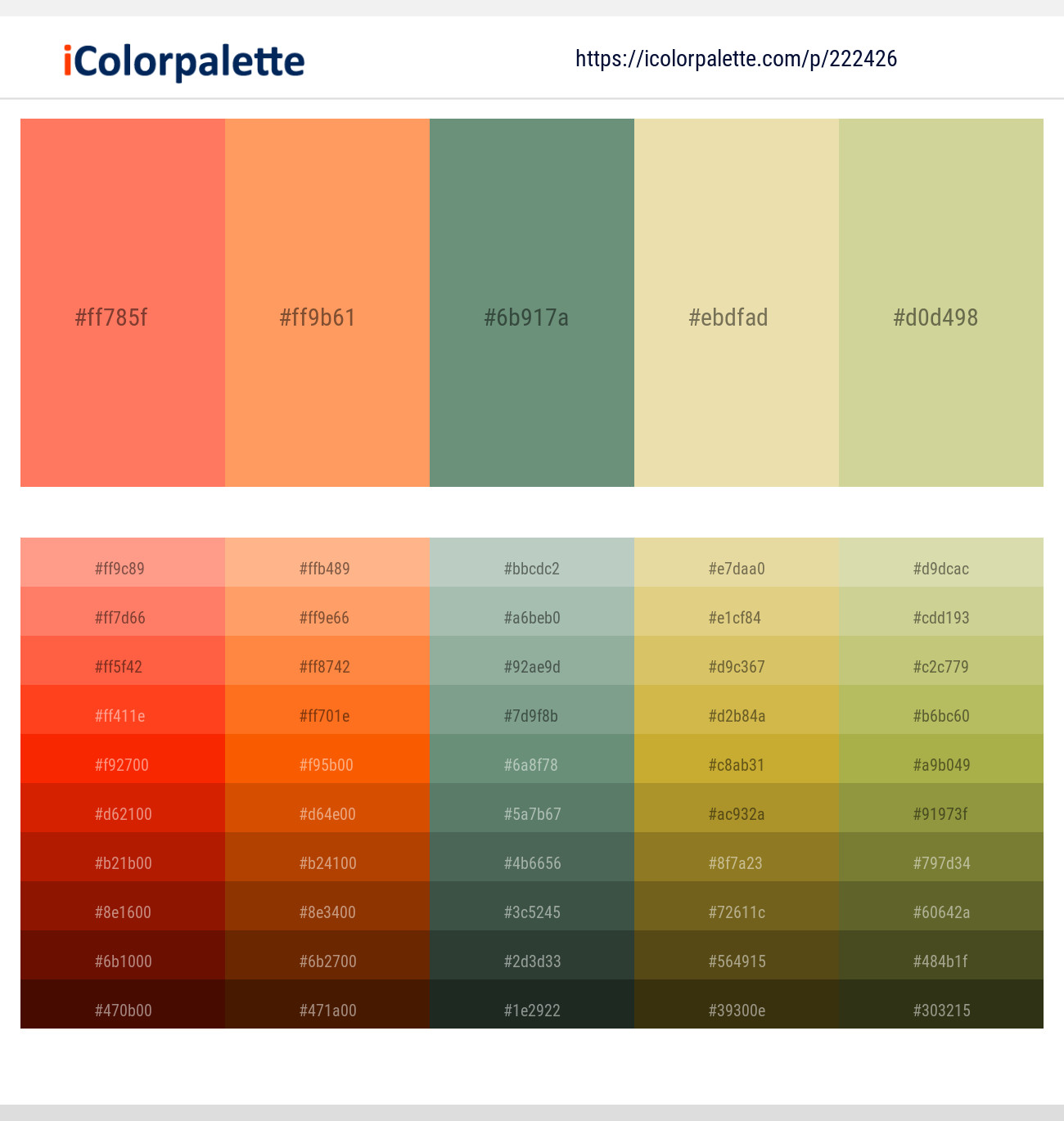The image size is (1064, 1121).
Task: Open the palette URL link
Action: (x=735, y=58)
